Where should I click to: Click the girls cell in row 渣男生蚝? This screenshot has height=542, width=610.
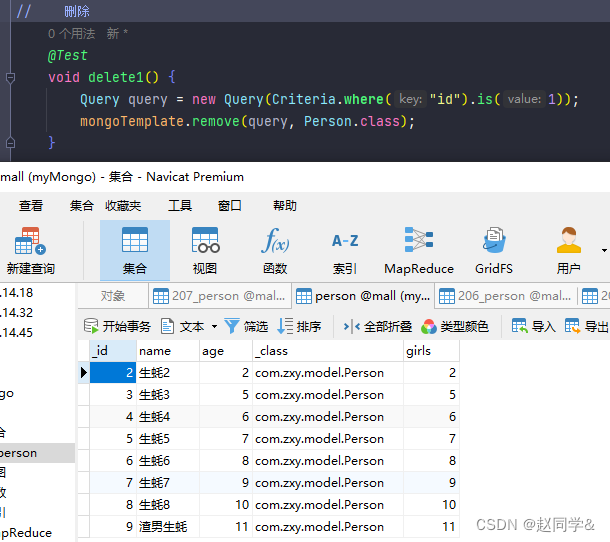tap(431, 527)
